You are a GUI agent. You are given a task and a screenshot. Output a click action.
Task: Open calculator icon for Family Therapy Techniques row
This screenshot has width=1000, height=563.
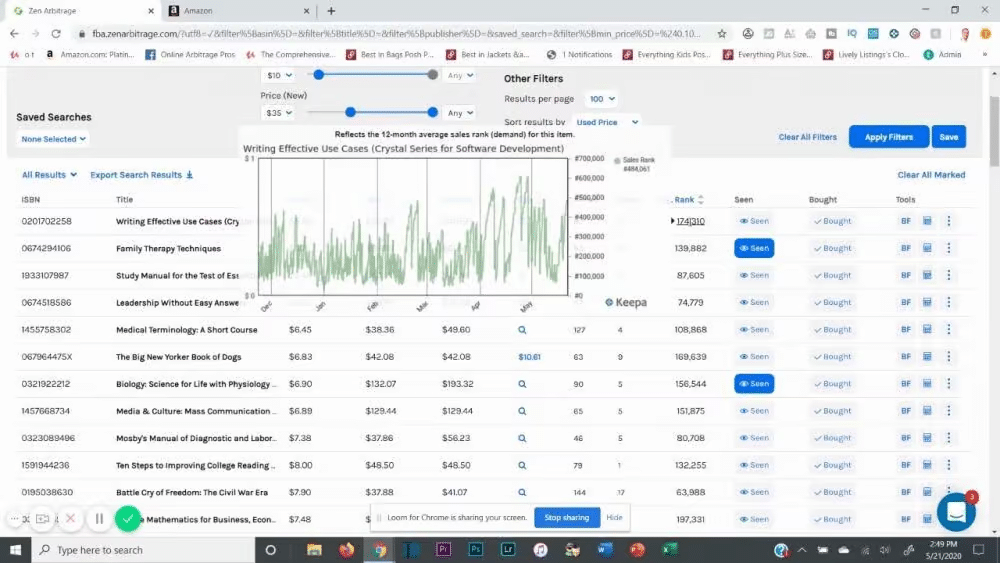click(927, 248)
